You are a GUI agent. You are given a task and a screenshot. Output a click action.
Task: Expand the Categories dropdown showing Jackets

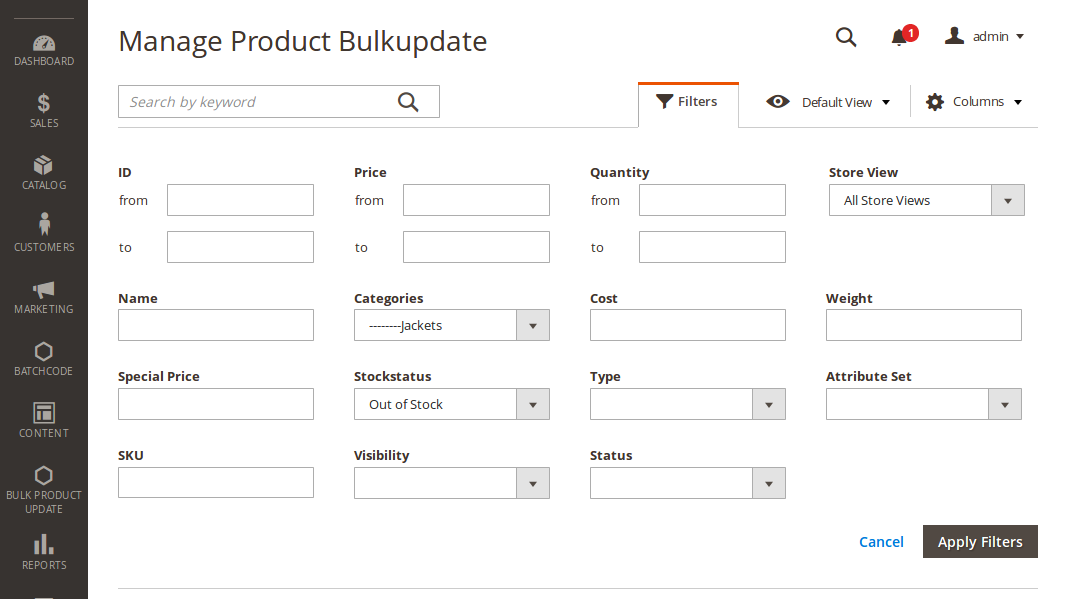[451, 325]
